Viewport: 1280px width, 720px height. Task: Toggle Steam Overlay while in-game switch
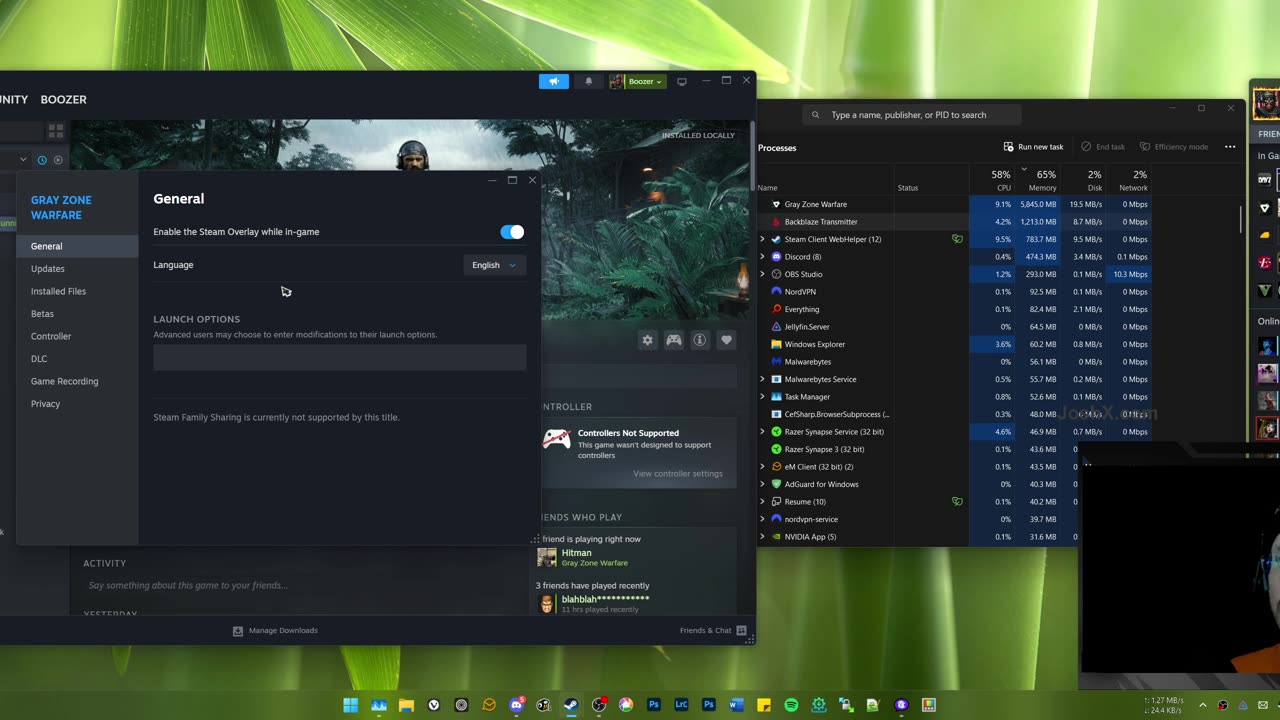pyautogui.click(x=512, y=232)
